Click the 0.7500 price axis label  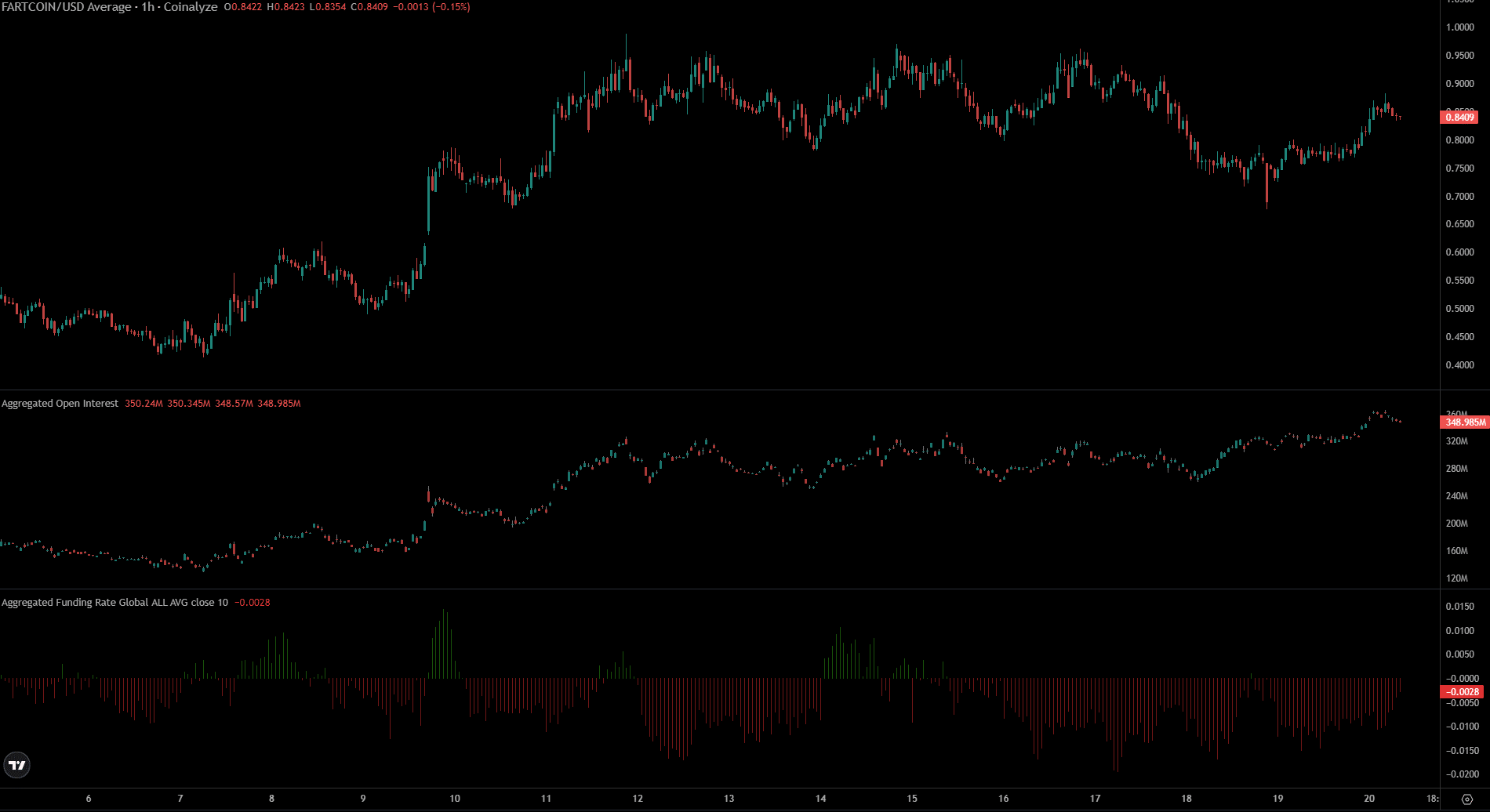click(1459, 169)
